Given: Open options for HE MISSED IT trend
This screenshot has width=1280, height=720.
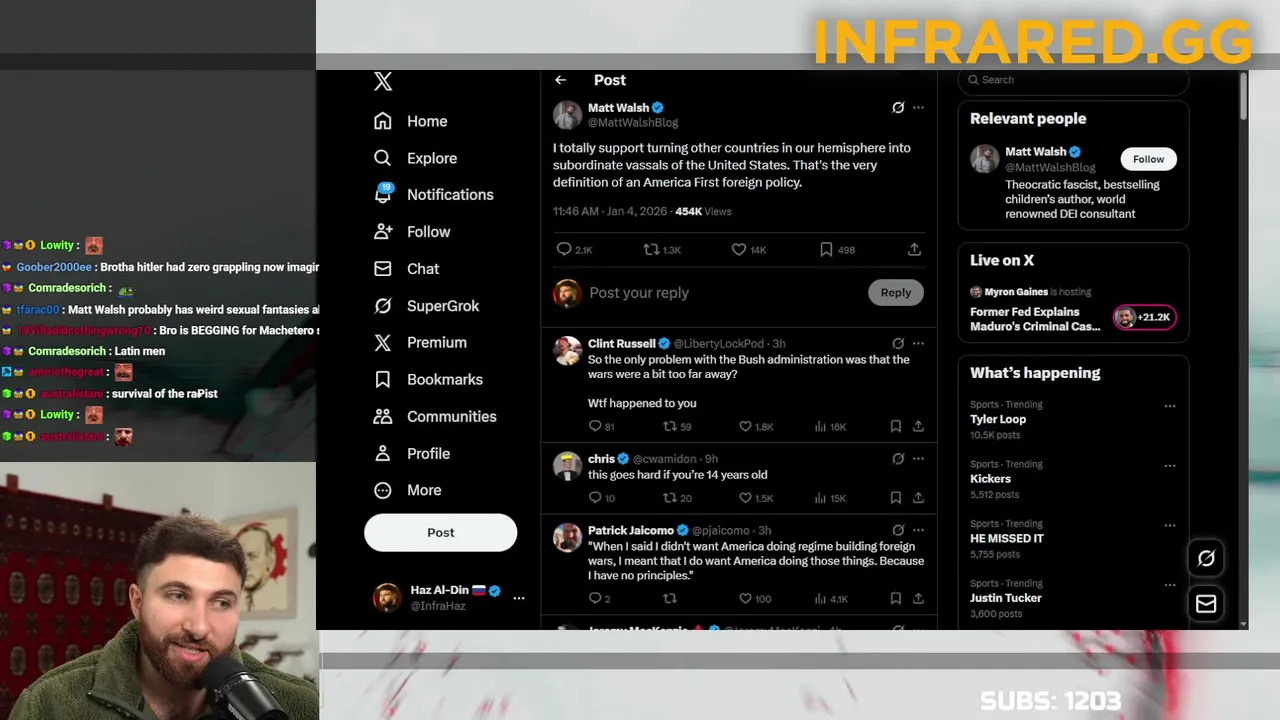Looking at the screenshot, I should click(x=1169, y=525).
